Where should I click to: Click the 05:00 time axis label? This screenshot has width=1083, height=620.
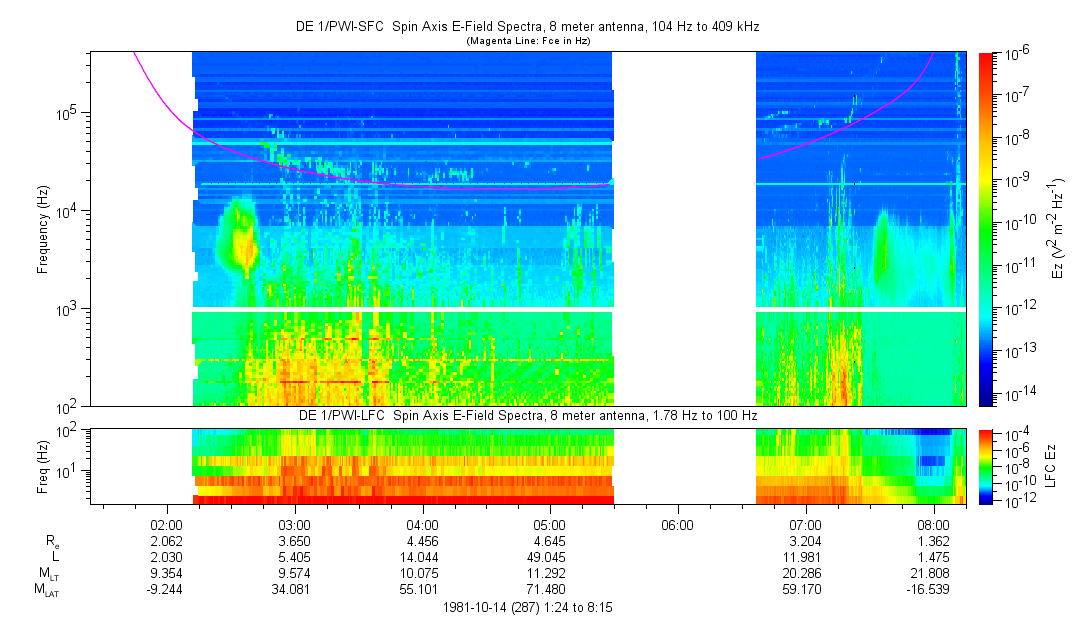point(550,524)
